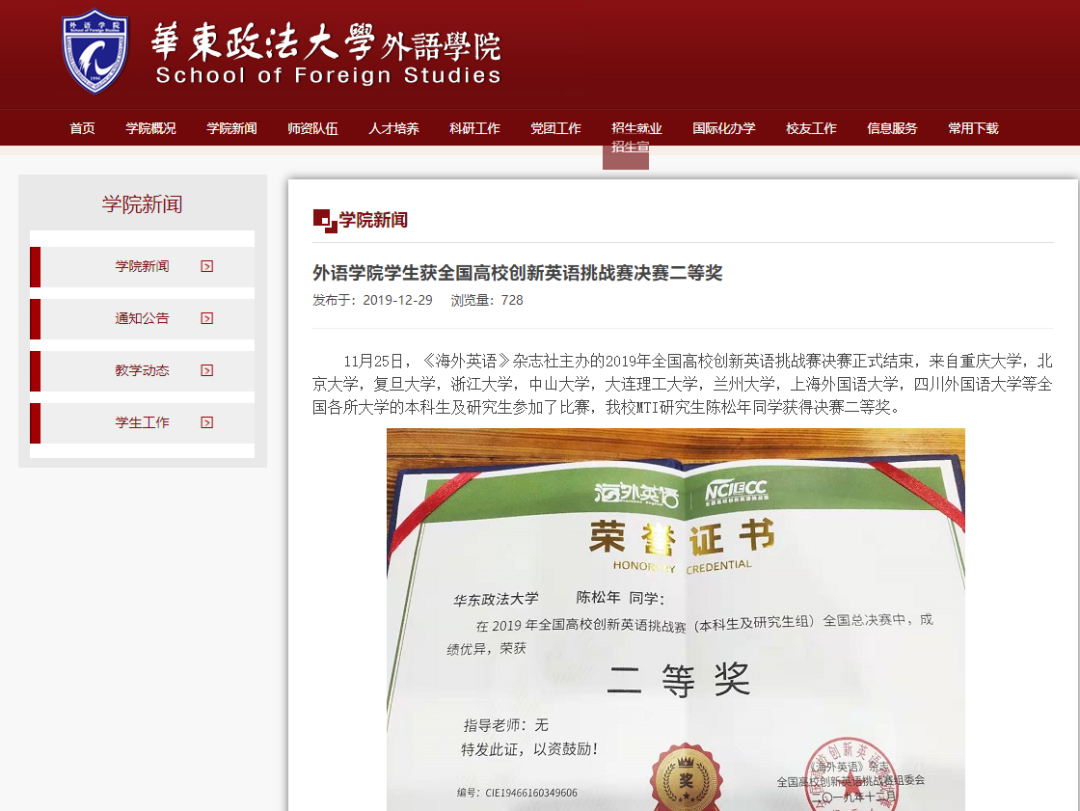Open the 信息服务 menu
1080x811 pixels.
(x=892, y=128)
